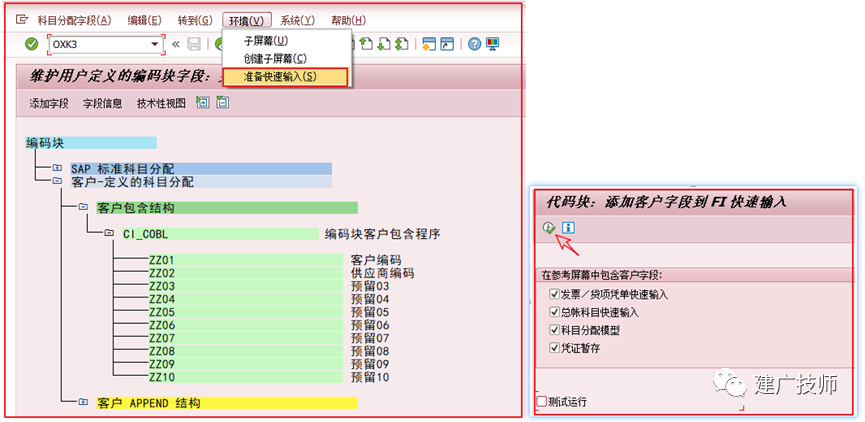Screen dimensions: 865x422
Task: Uncheck 凭证暂存 checkbox
Action: [x=555, y=348]
